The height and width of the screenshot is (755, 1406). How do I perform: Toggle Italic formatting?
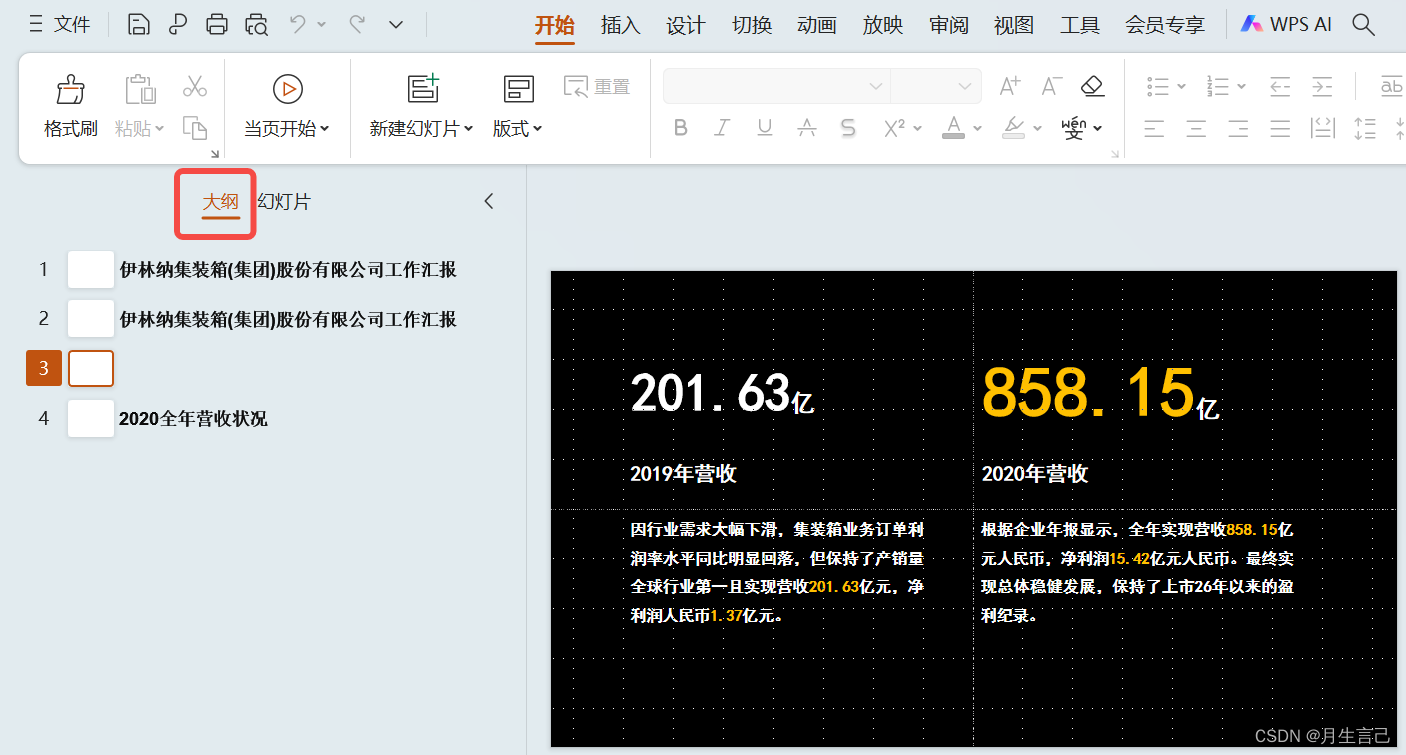coord(722,128)
